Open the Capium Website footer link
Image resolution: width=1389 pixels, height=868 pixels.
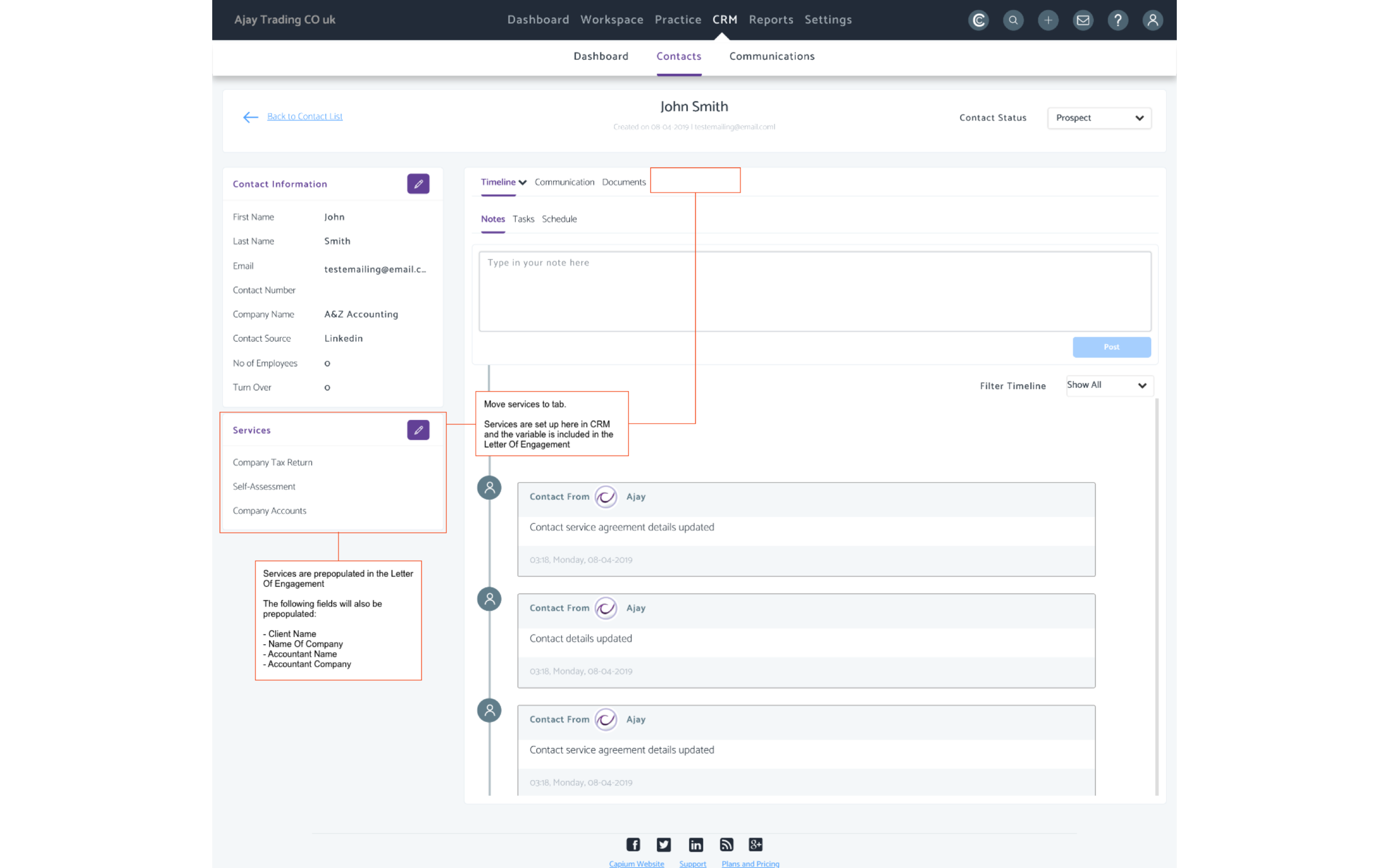pos(636,864)
